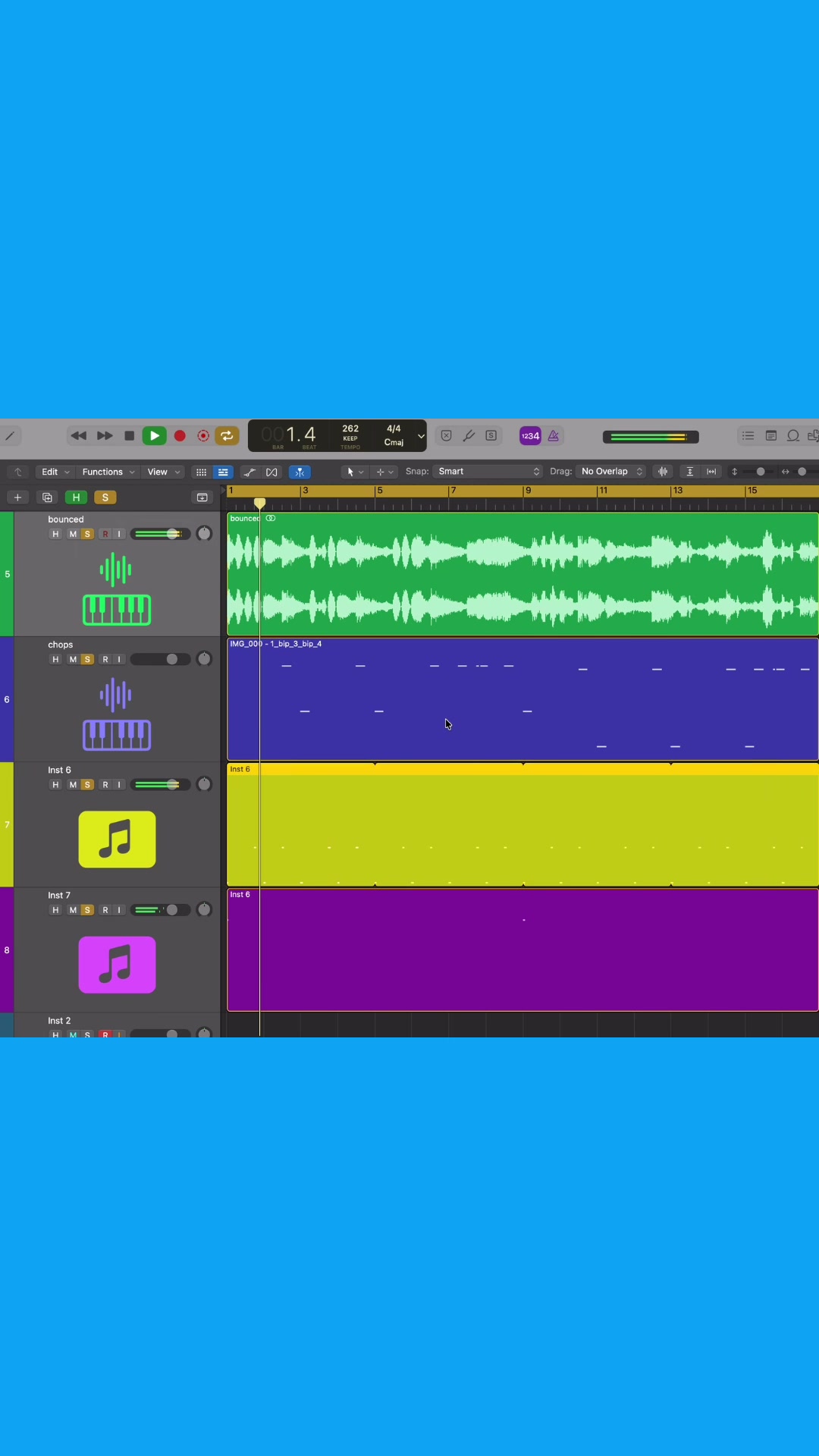The height and width of the screenshot is (1456, 819).
Task: Toggle the global Solo S button
Action: pyautogui.click(x=105, y=497)
